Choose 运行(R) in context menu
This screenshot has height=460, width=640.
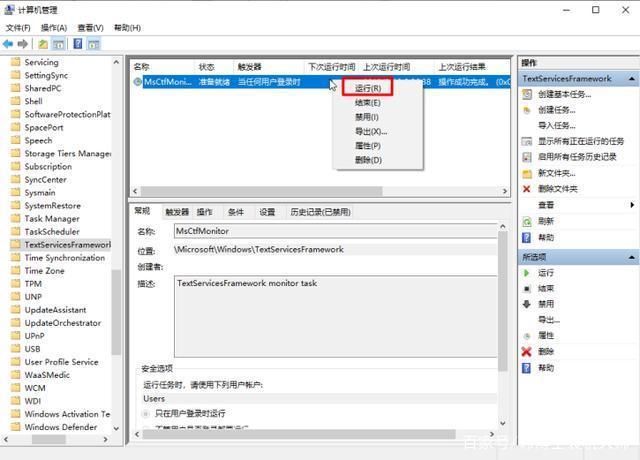pyautogui.click(x=368, y=88)
